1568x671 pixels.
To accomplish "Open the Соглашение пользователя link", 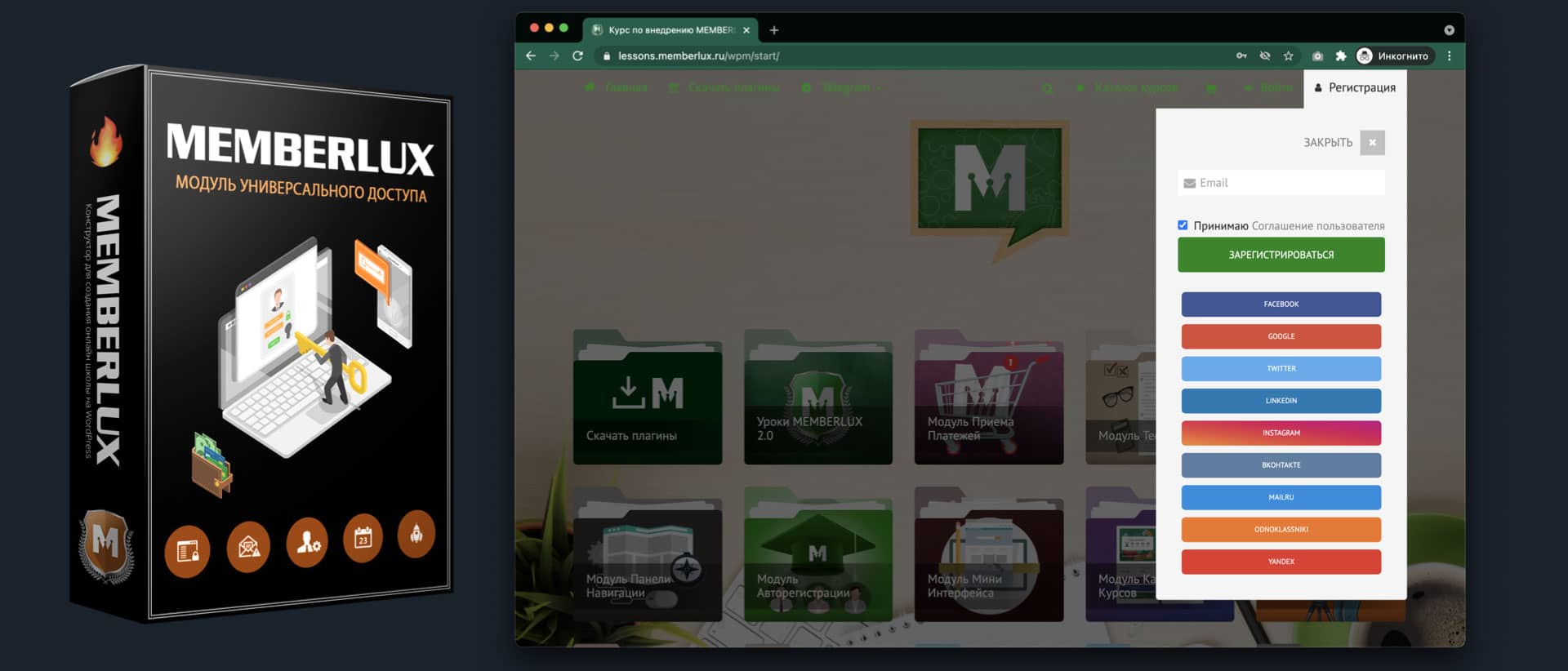I will [x=1318, y=226].
